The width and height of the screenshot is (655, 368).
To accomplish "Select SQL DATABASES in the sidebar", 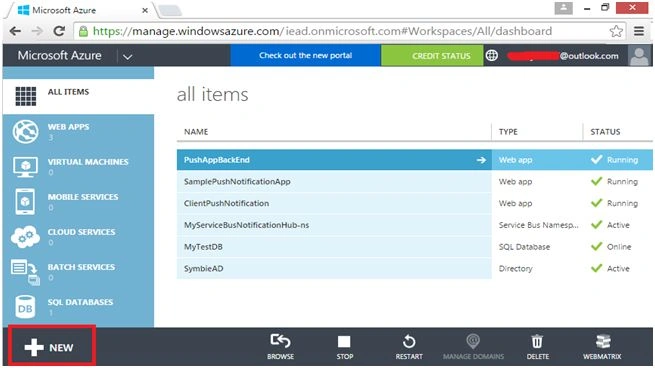I will click(80, 302).
